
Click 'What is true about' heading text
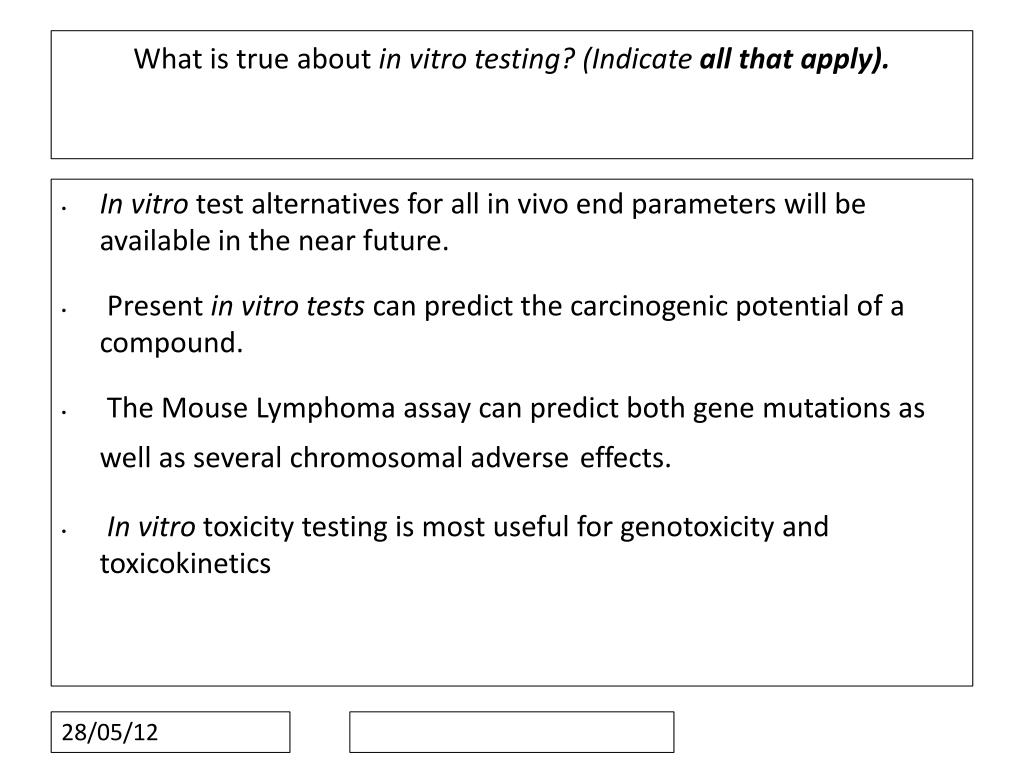tap(252, 59)
